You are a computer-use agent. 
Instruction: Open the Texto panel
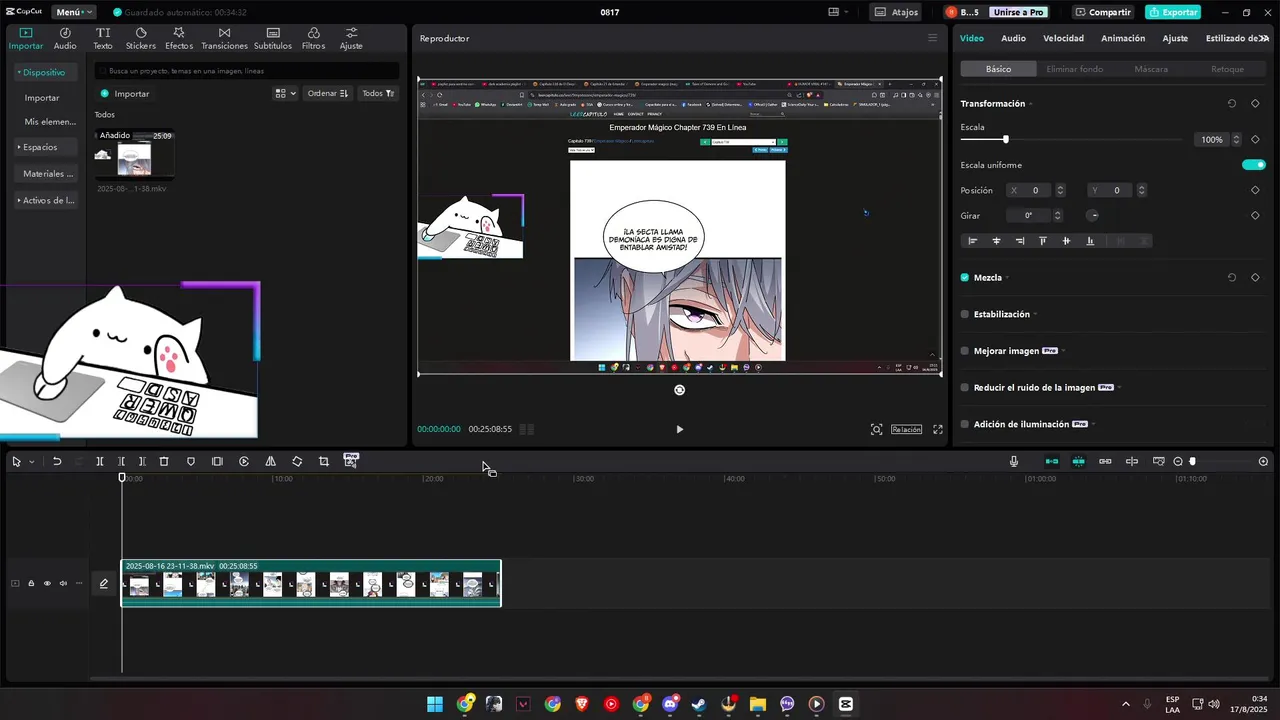point(103,39)
